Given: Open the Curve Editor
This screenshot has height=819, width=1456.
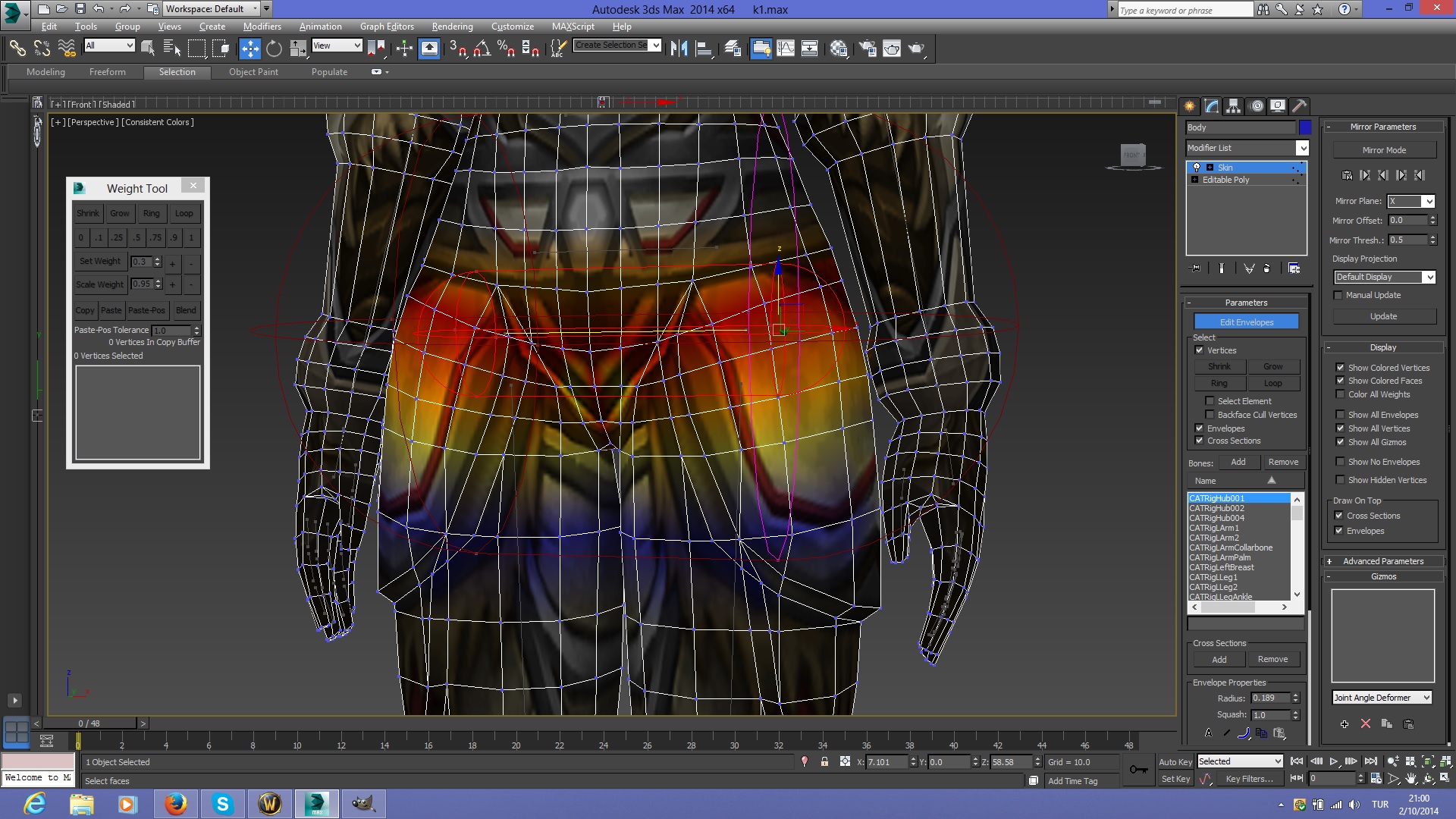Looking at the screenshot, I should 786,49.
